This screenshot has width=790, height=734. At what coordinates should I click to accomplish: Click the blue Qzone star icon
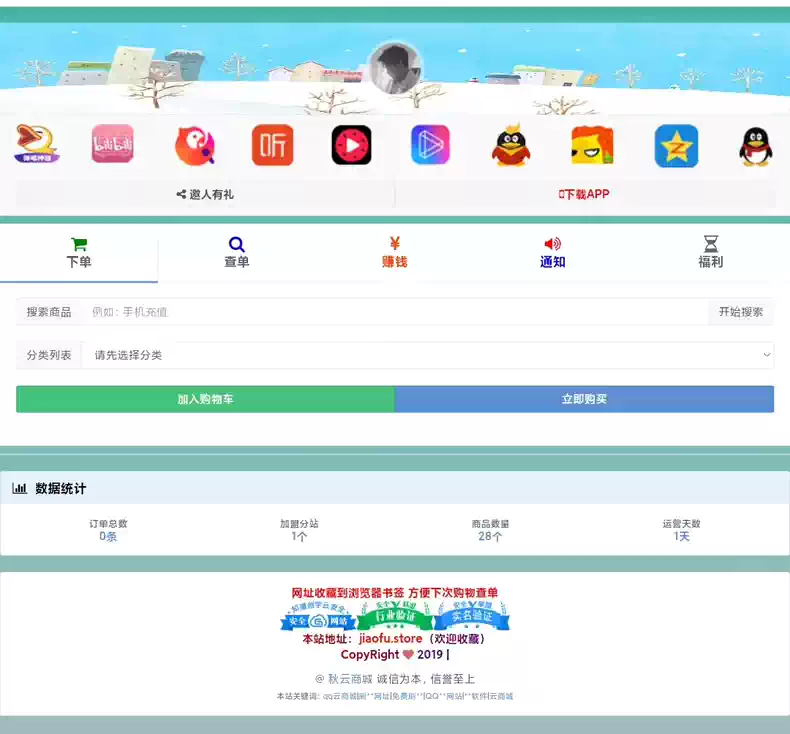tap(676, 146)
